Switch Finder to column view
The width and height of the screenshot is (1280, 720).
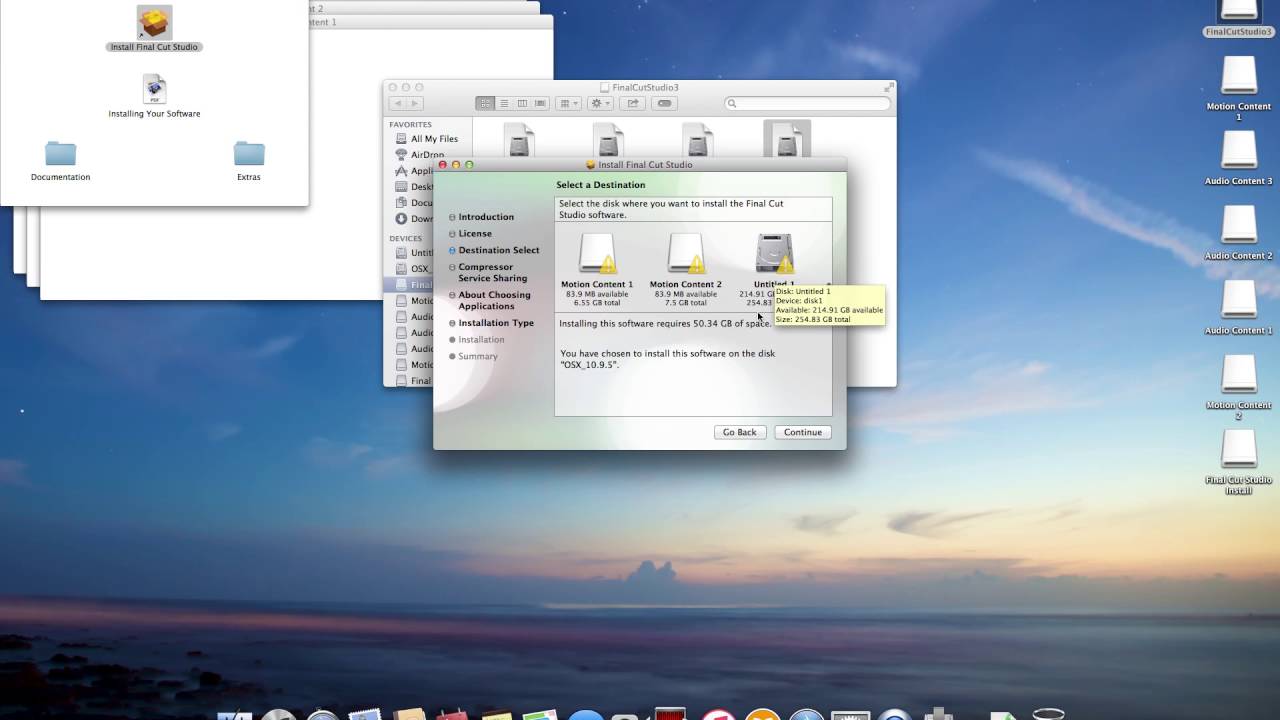point(522,103)
